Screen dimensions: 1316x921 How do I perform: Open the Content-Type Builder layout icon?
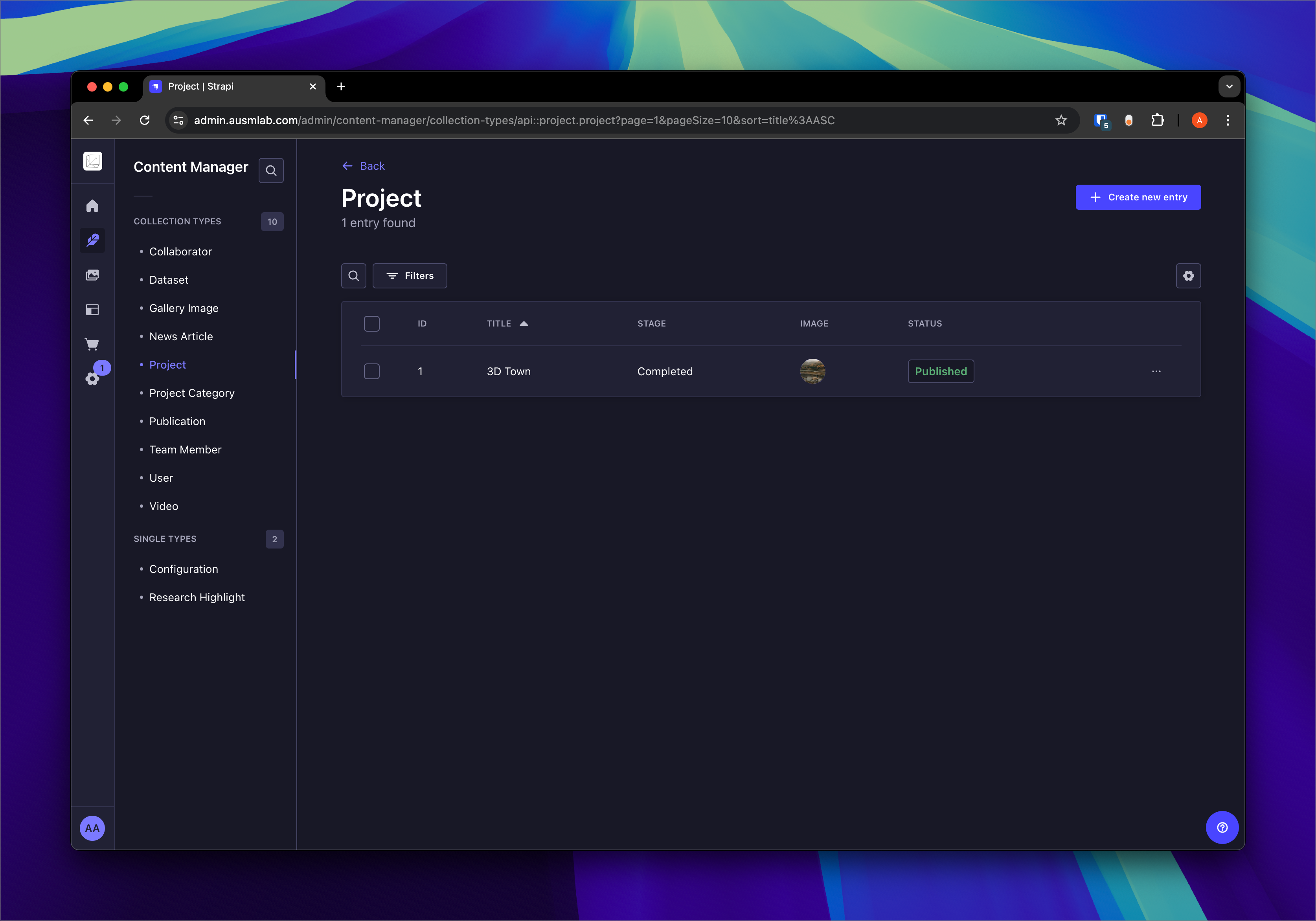point(92,310)
